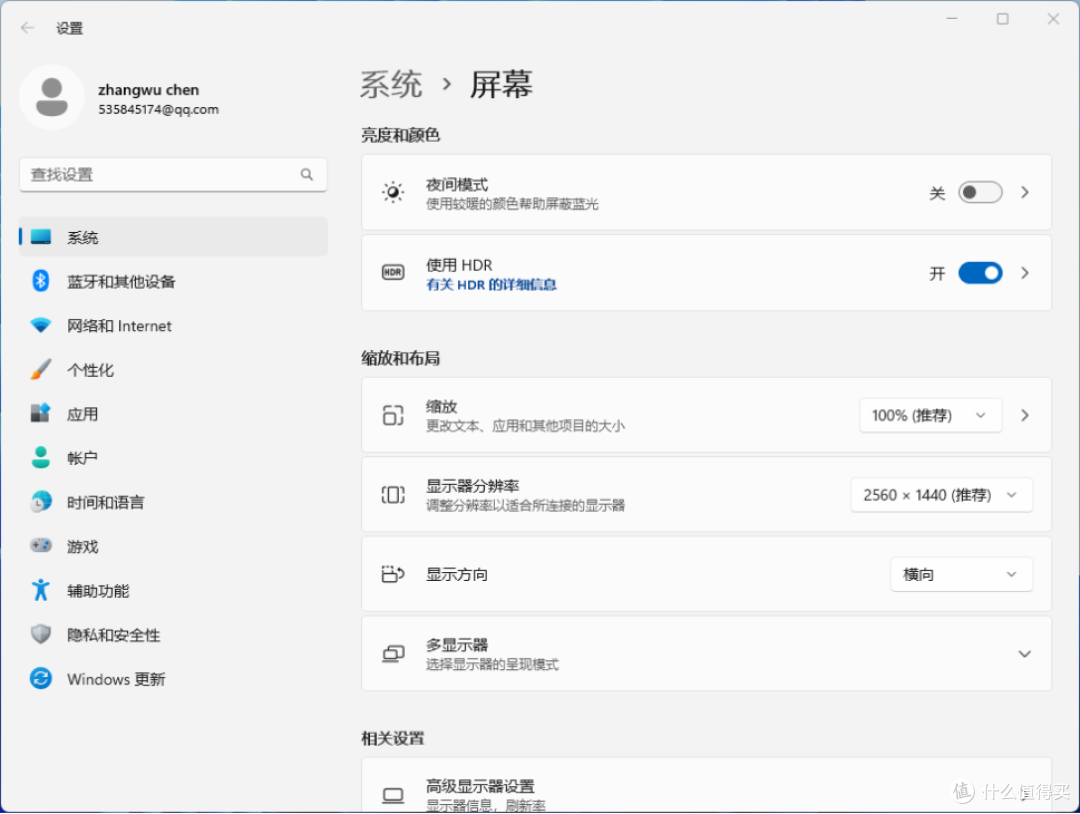Viewport: 1080px width, 814px height.
Task: Open the 缩放 100% (推荐) dropdown
Action: (x=930, y=415)
